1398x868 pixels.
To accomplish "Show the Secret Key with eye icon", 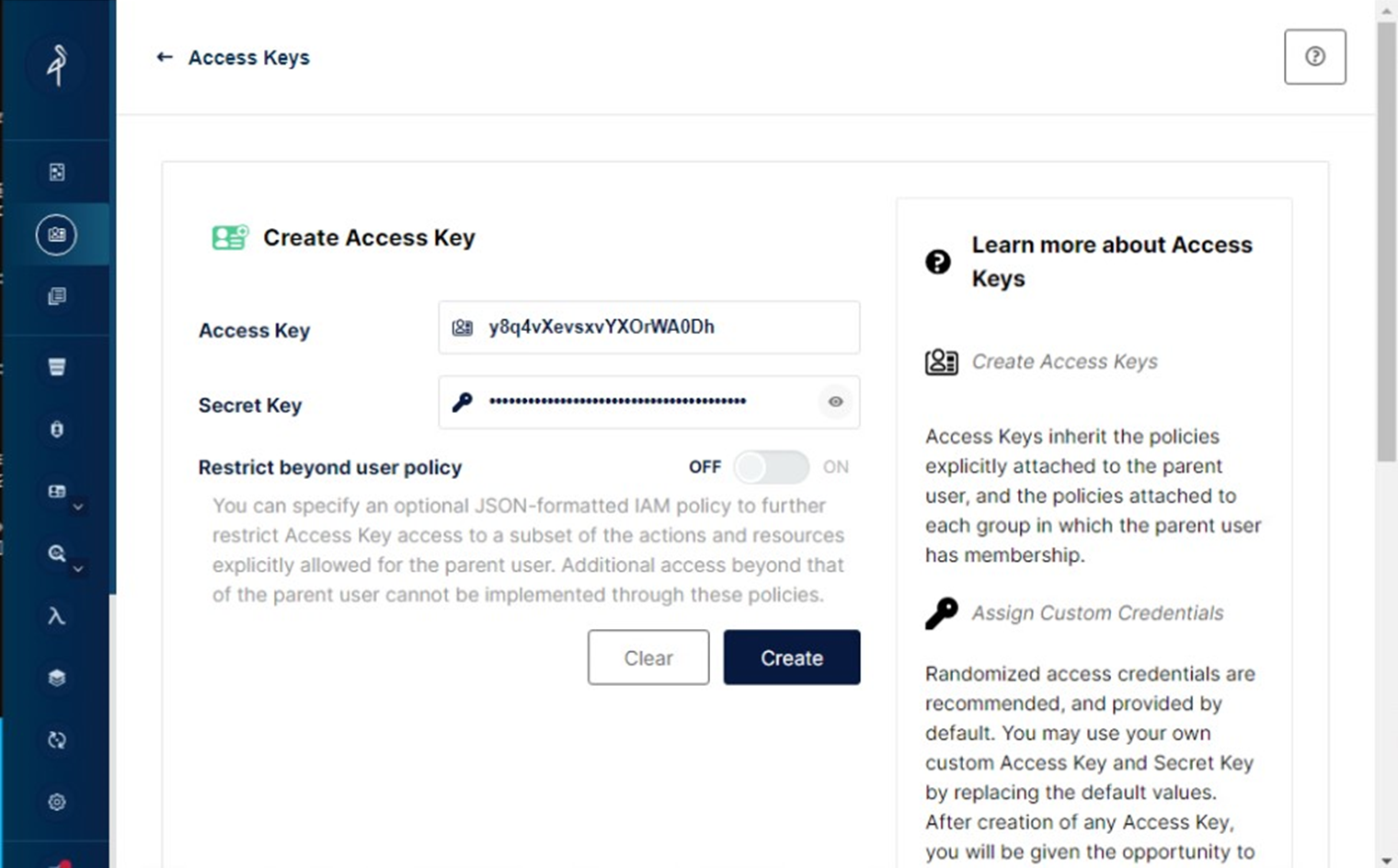I will click(x=835, y=402).
